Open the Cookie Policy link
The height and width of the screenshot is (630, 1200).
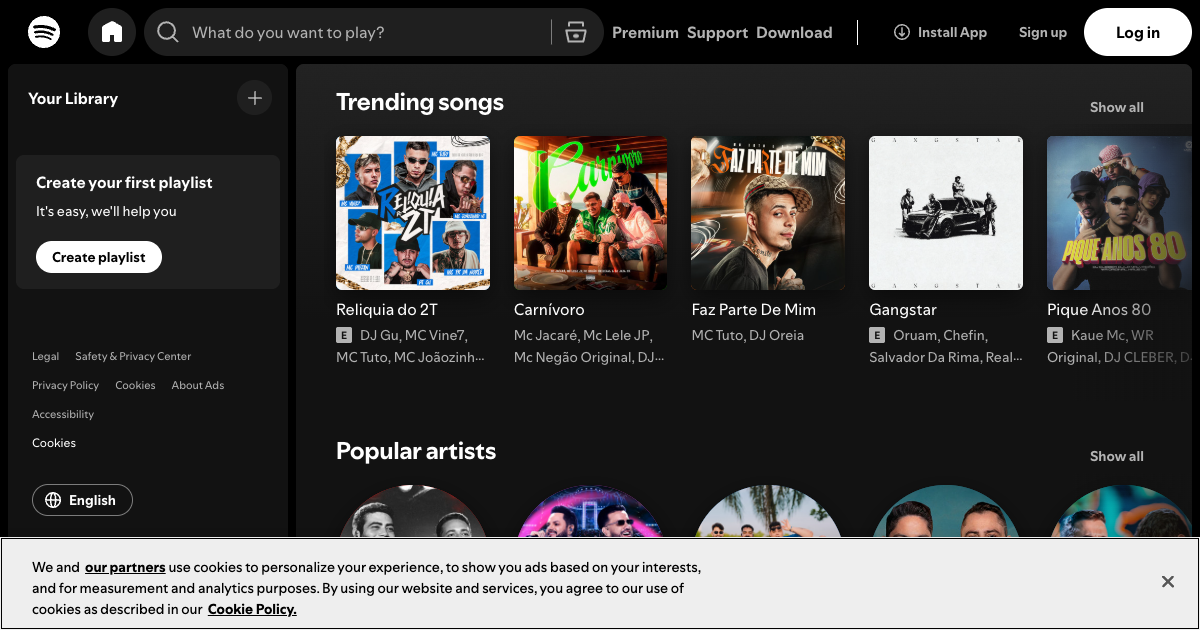coord(252,609)
